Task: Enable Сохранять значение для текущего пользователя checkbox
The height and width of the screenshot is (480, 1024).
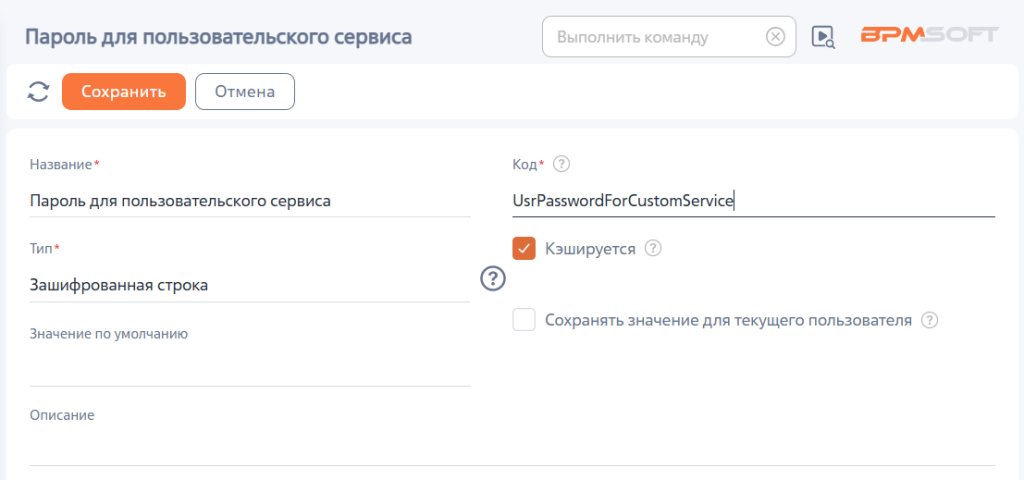Action: 524,320
